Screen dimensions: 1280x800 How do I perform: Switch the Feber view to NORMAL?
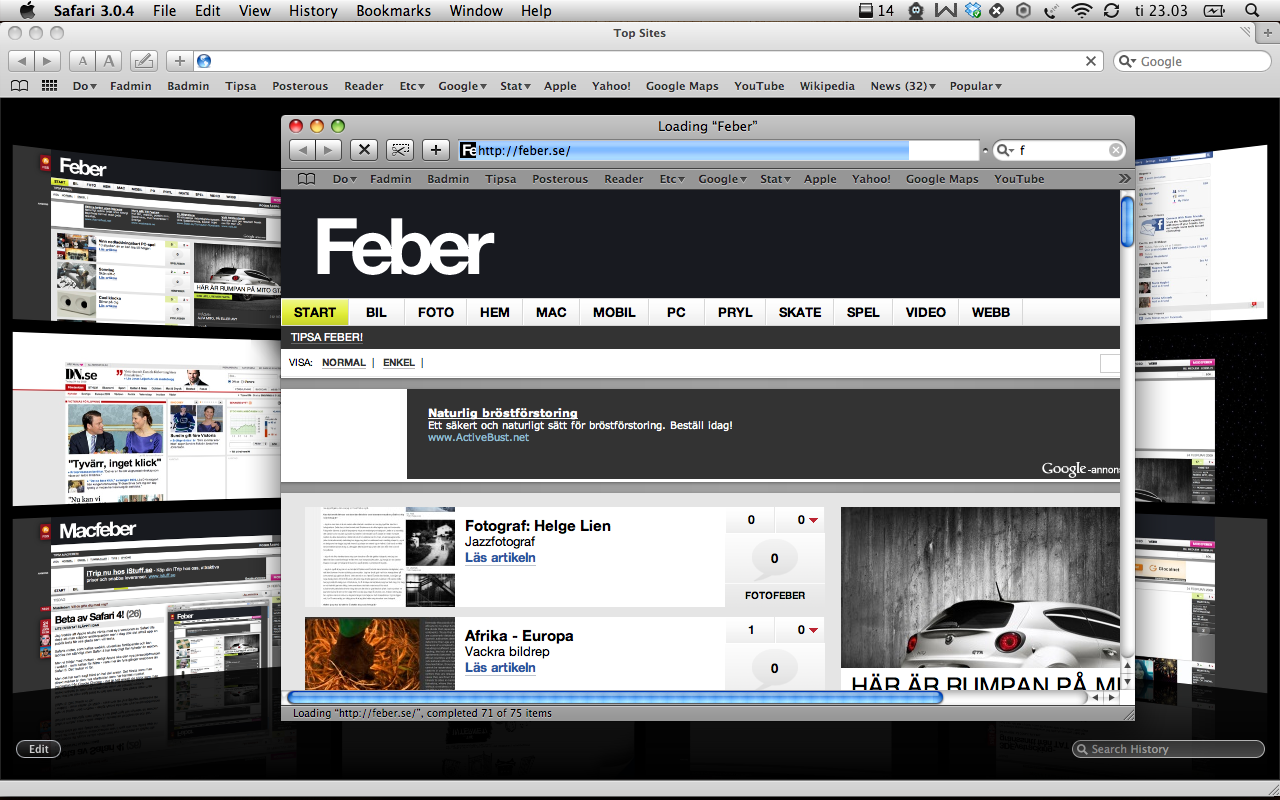[x=344, y=362]
